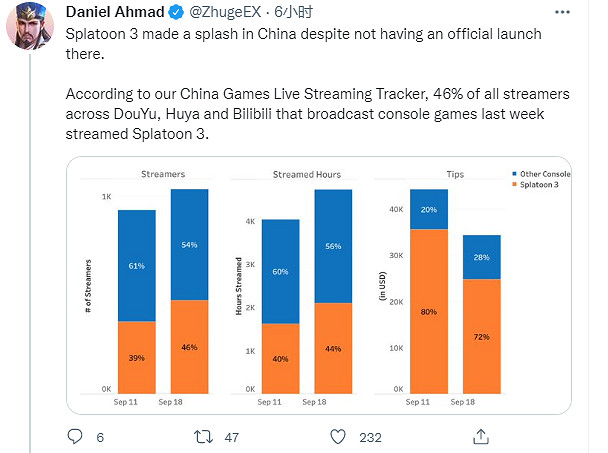Click the 80% orange Tips bar
Viewport: 608px width, 453px height.
(x=428, y=311)
